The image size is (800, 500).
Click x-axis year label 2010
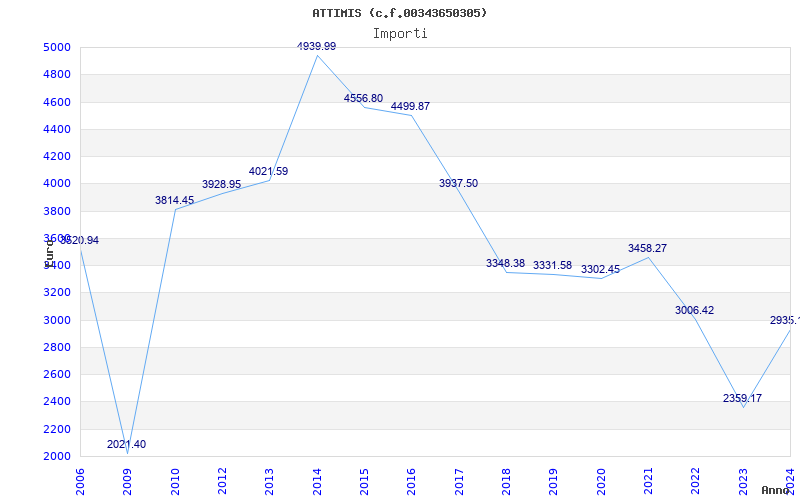click(x=175, y=482)
